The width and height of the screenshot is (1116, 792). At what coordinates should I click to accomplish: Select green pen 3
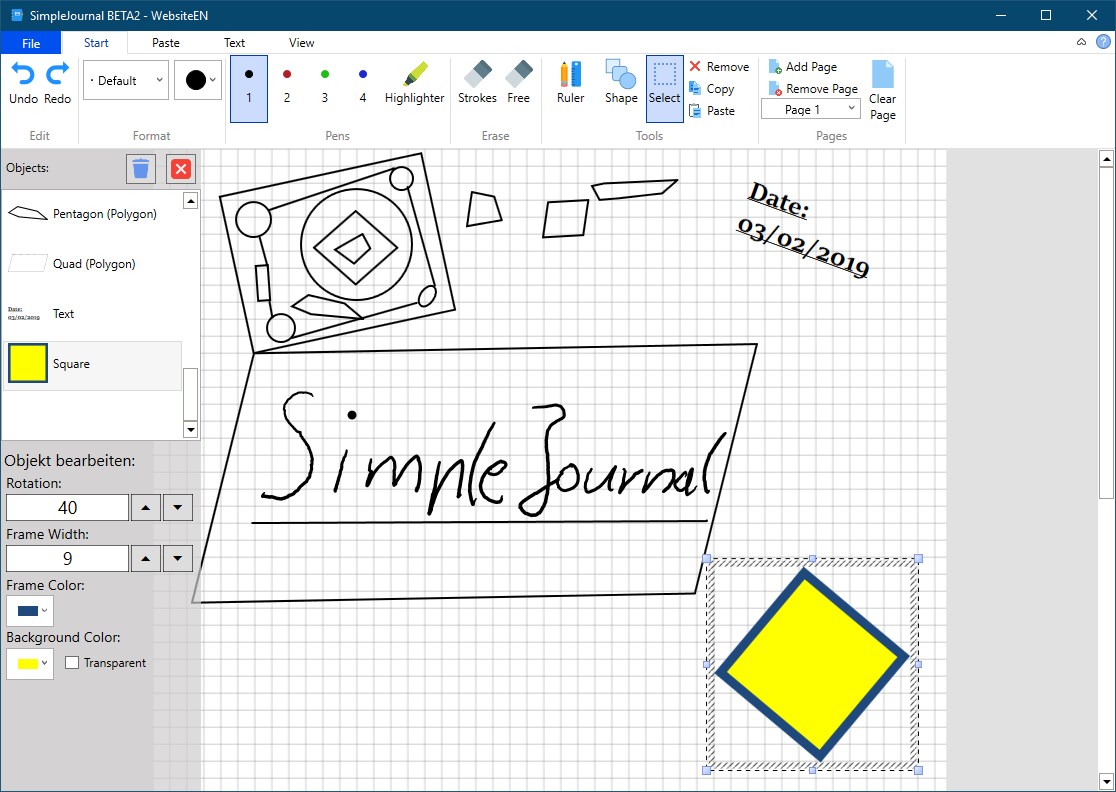(325, 88)
